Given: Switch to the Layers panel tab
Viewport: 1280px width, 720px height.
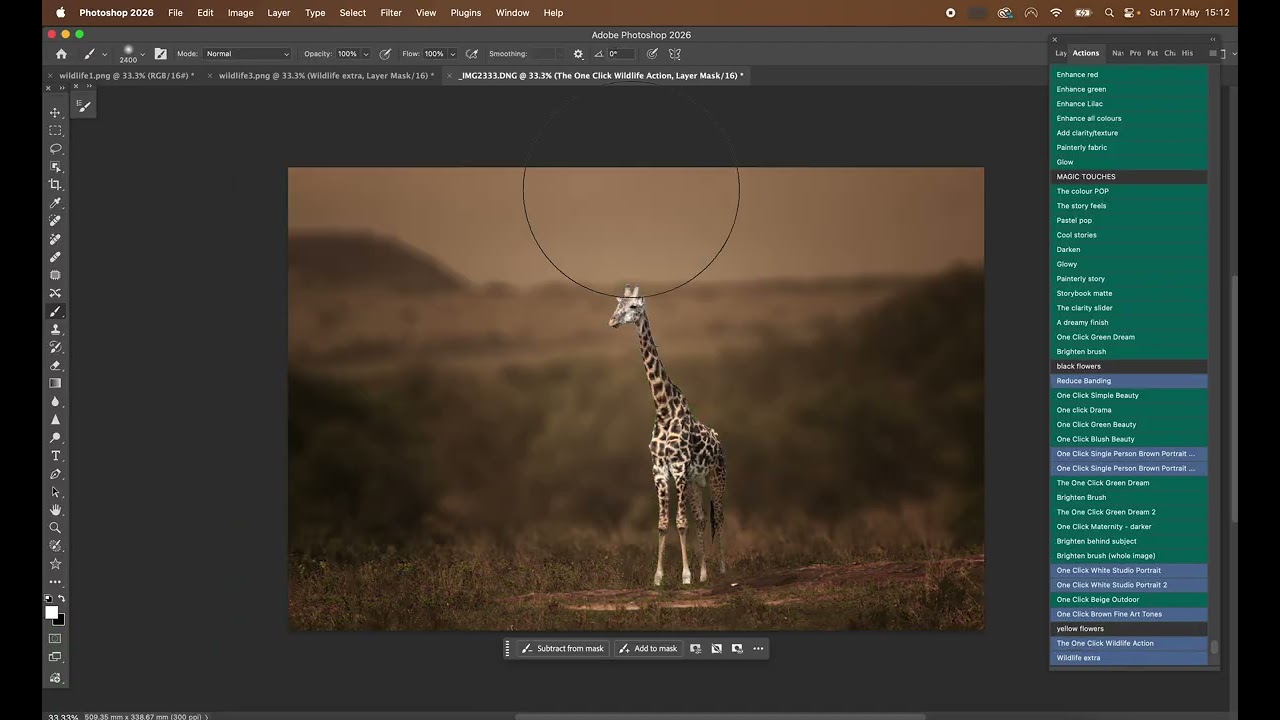Looking at the screenshot, I should point(1061,53).
